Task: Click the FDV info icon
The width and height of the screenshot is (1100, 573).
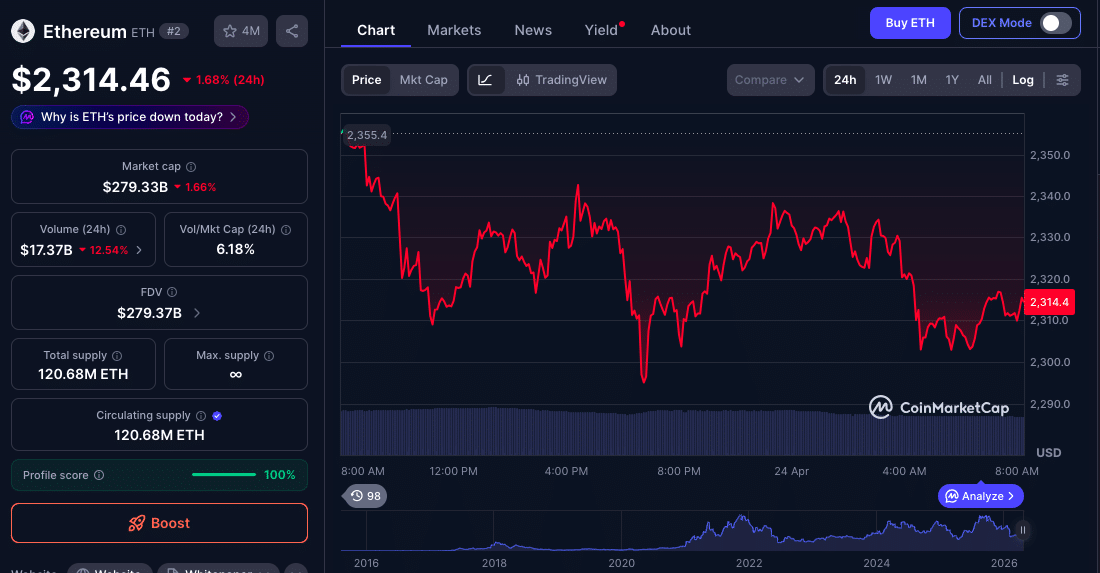Action: click(172, 292)
